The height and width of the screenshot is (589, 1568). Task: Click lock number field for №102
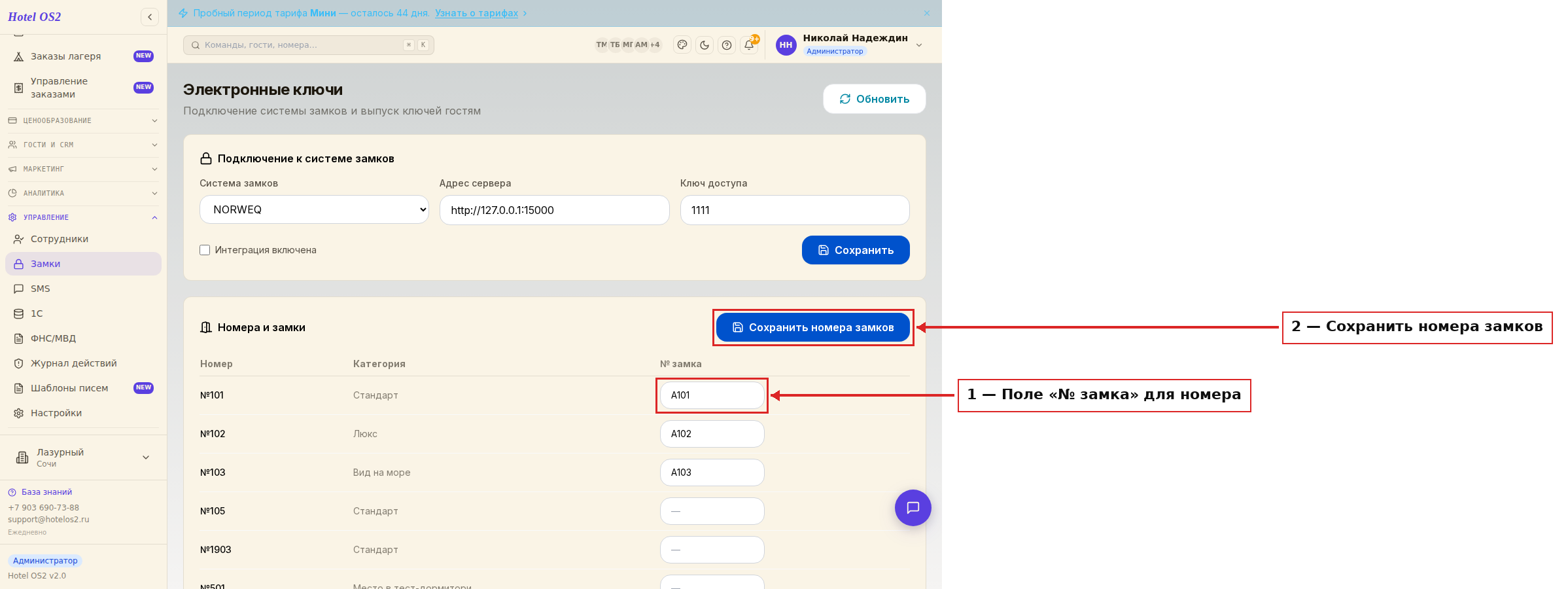pyautogui.click(x=712, y=434)
